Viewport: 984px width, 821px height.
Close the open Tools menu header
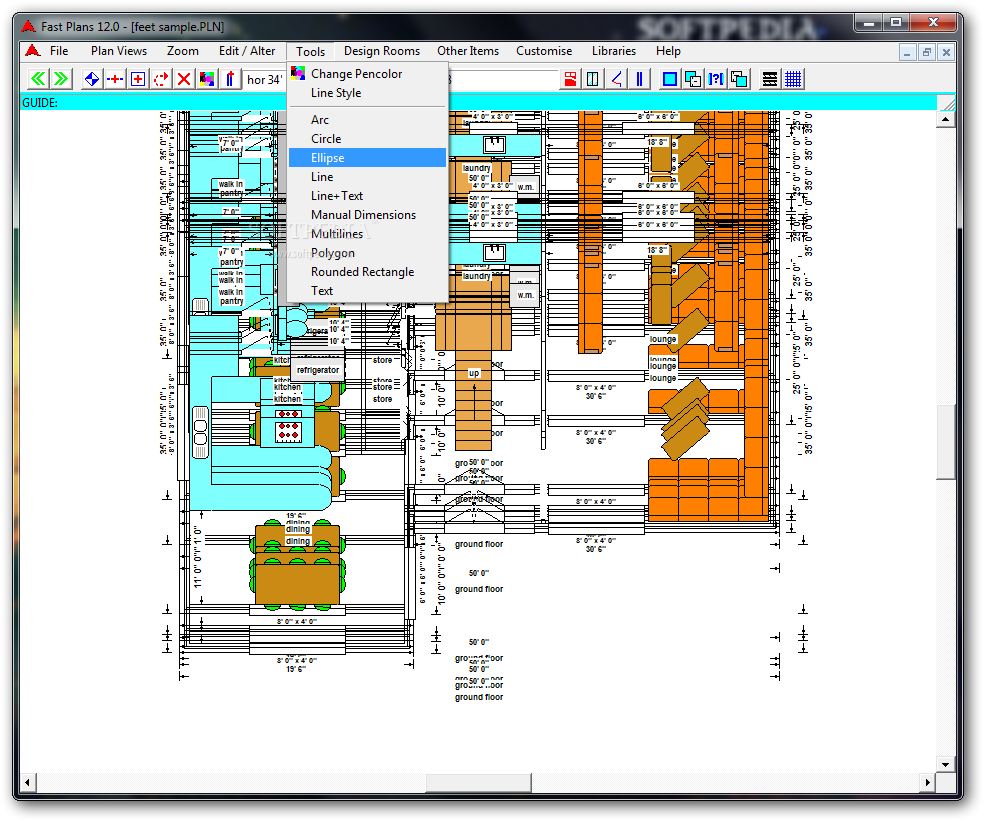click(x=311, y=51)
